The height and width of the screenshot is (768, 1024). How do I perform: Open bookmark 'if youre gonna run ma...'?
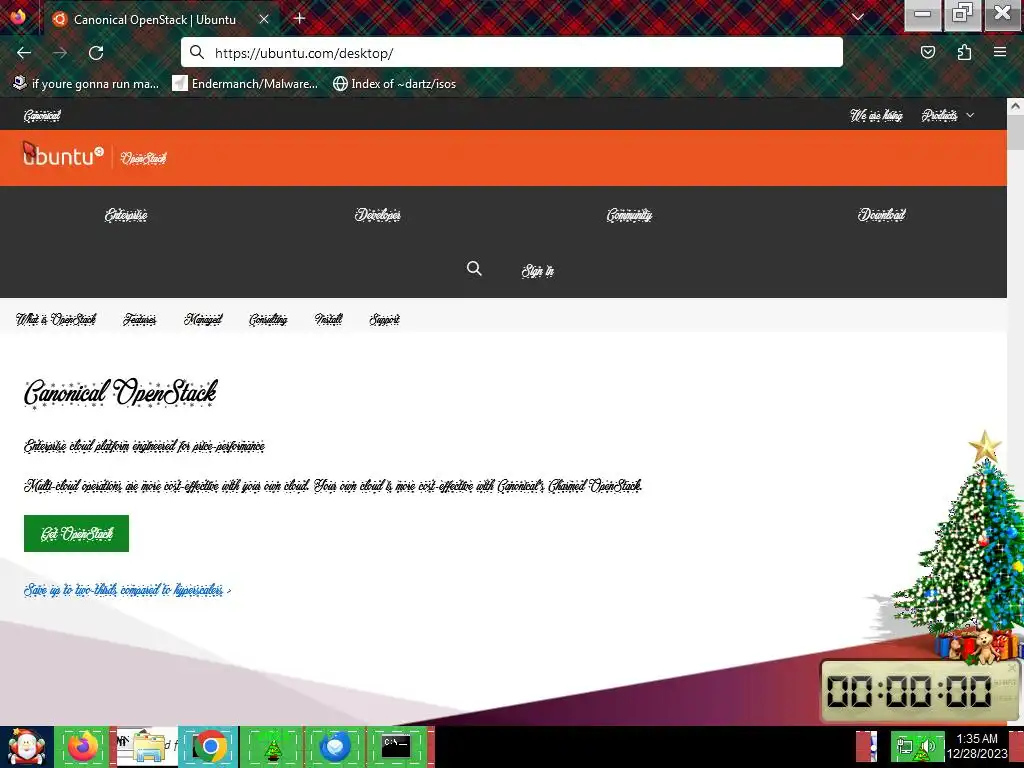coord(86,84)
